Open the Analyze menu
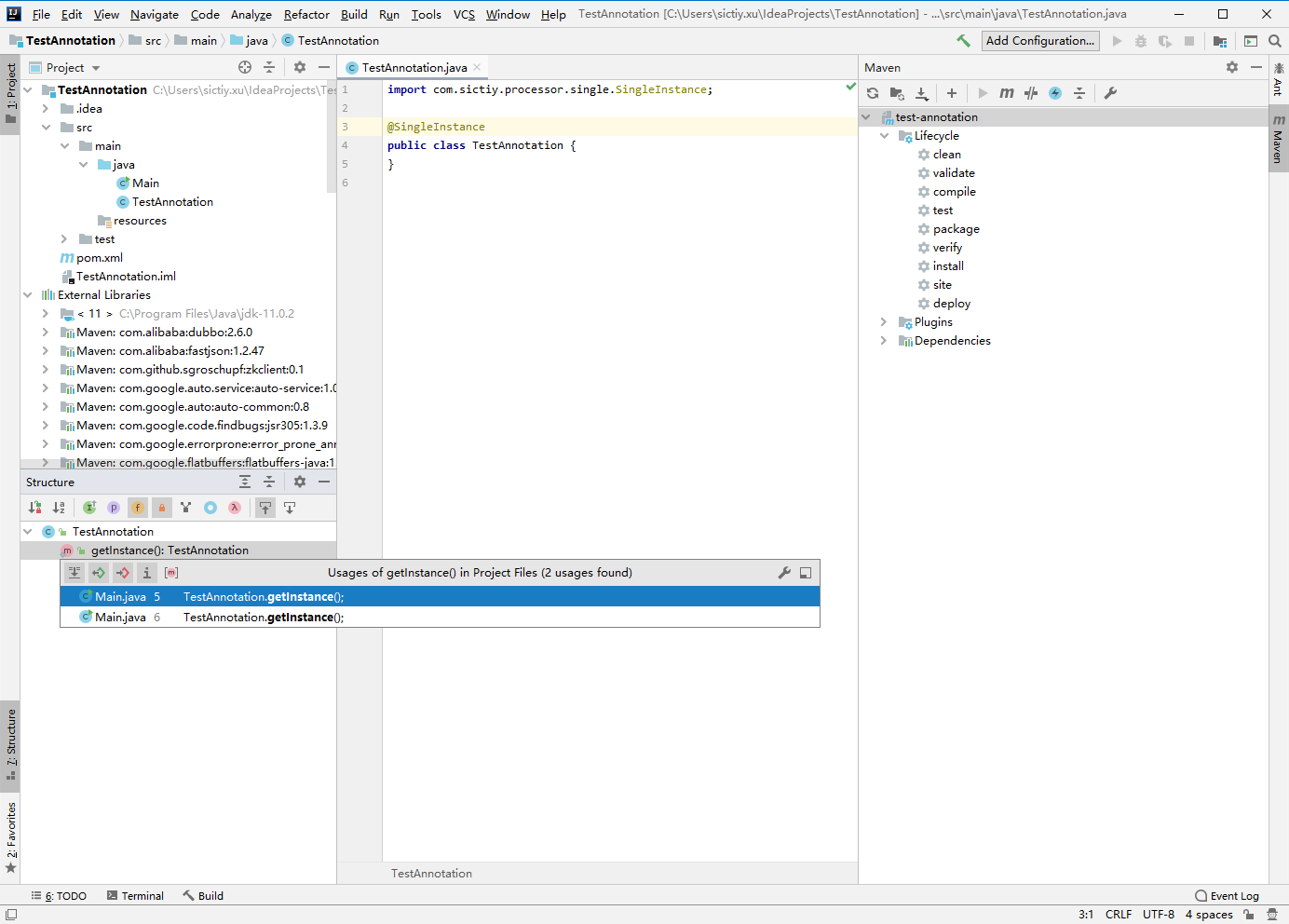 (x=251, y=14)
